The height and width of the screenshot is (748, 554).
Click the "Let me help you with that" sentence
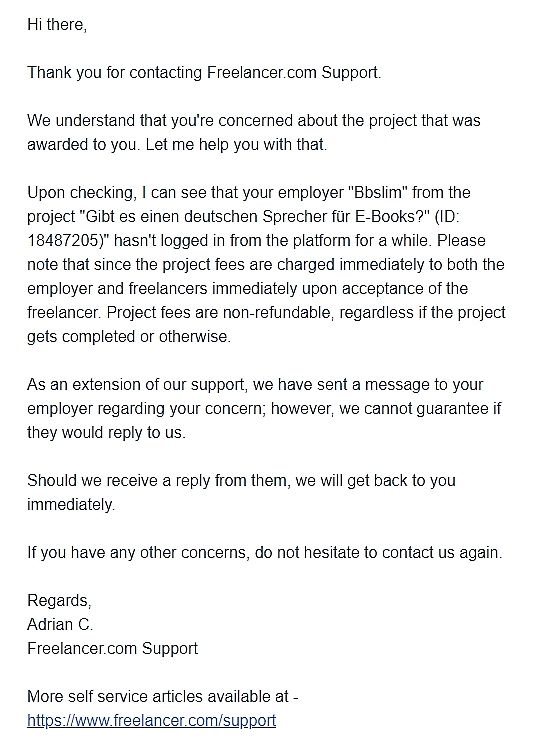point(236,145)
